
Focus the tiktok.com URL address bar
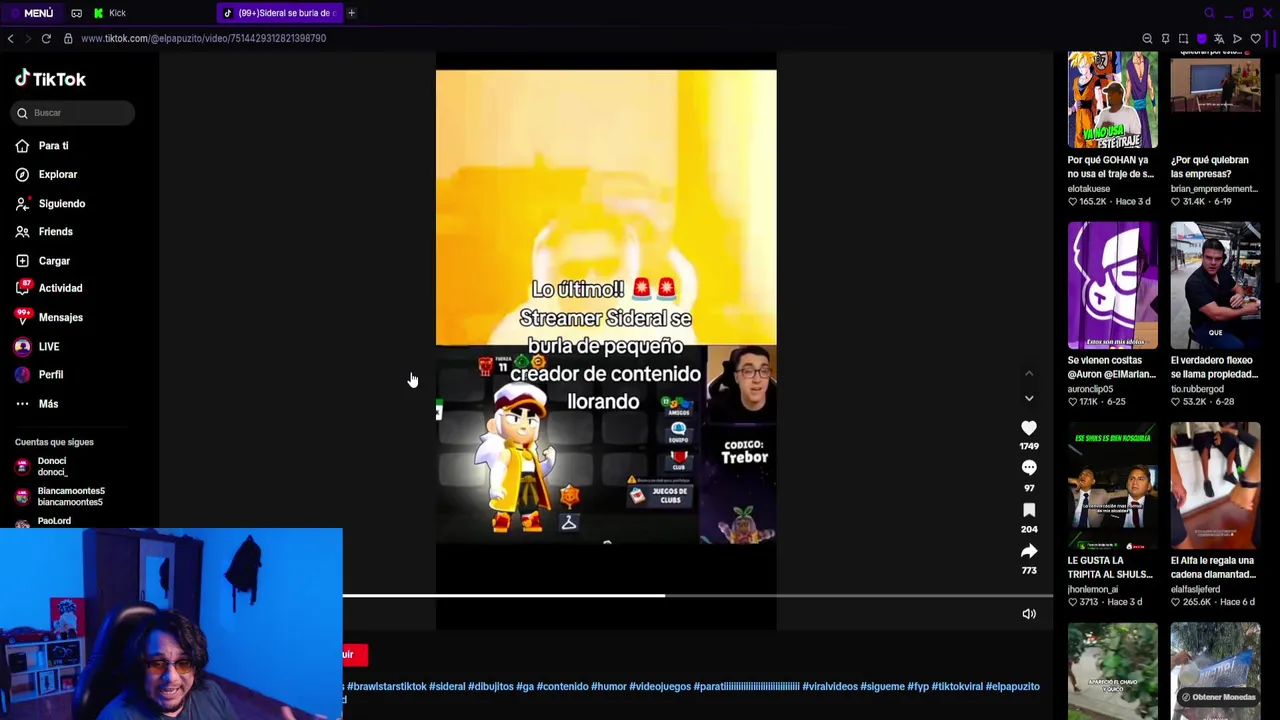point(203,38)
